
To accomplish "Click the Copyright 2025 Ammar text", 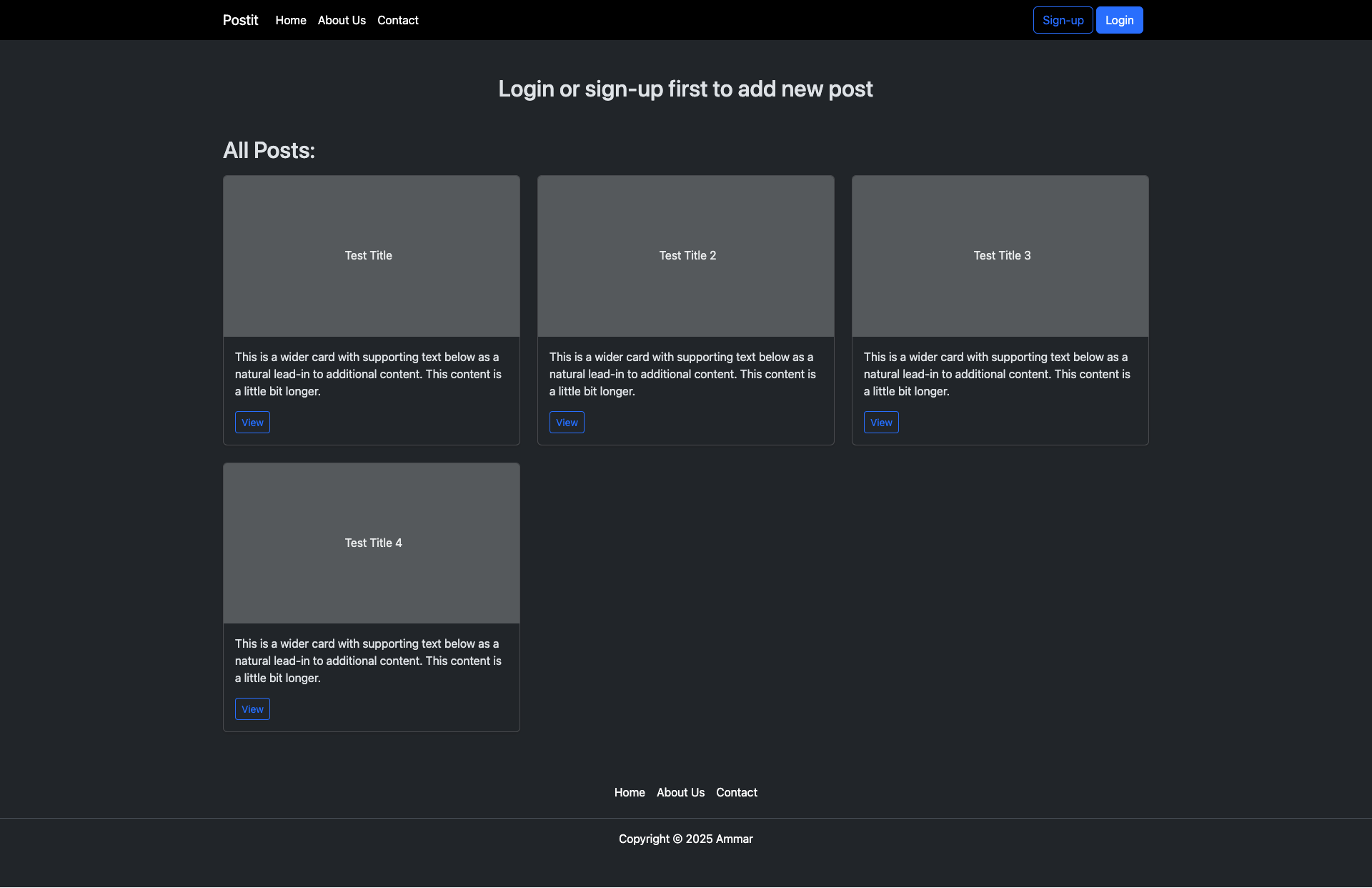I will (685, 839).
